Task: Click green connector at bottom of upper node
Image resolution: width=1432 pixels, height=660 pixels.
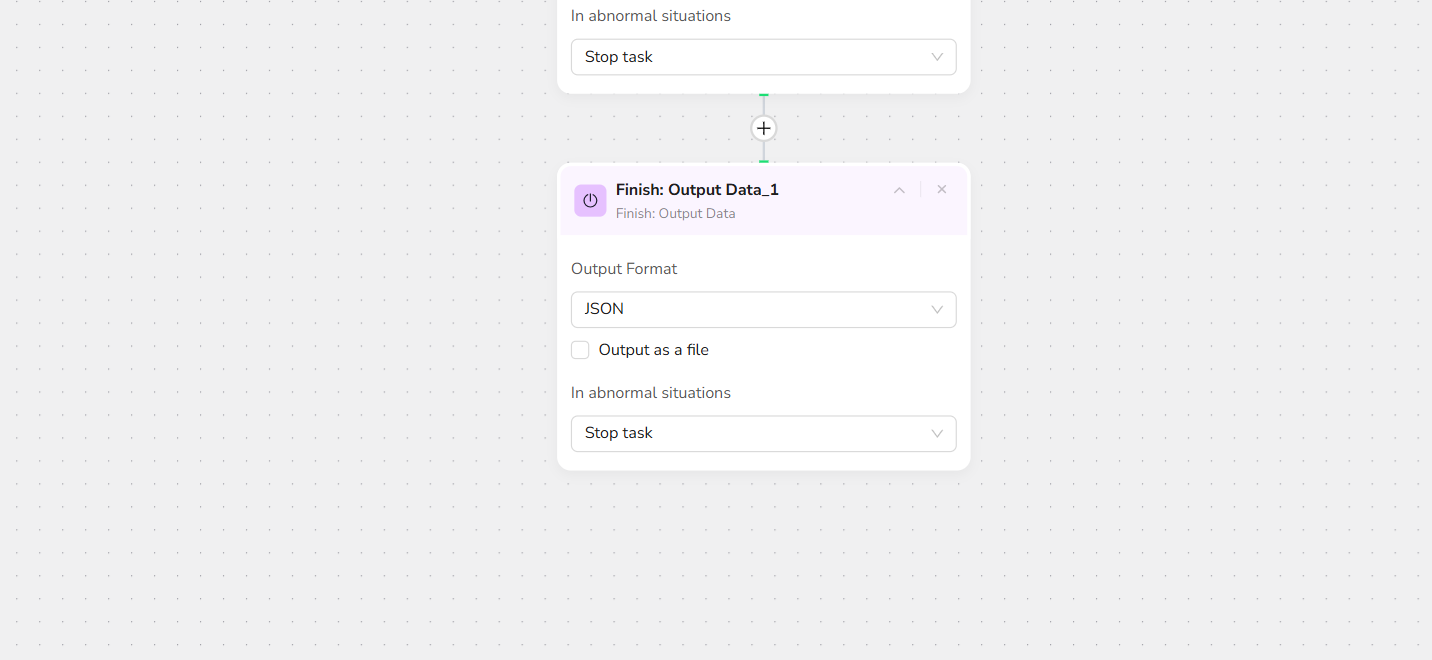Action: click(x=764, y=95)
